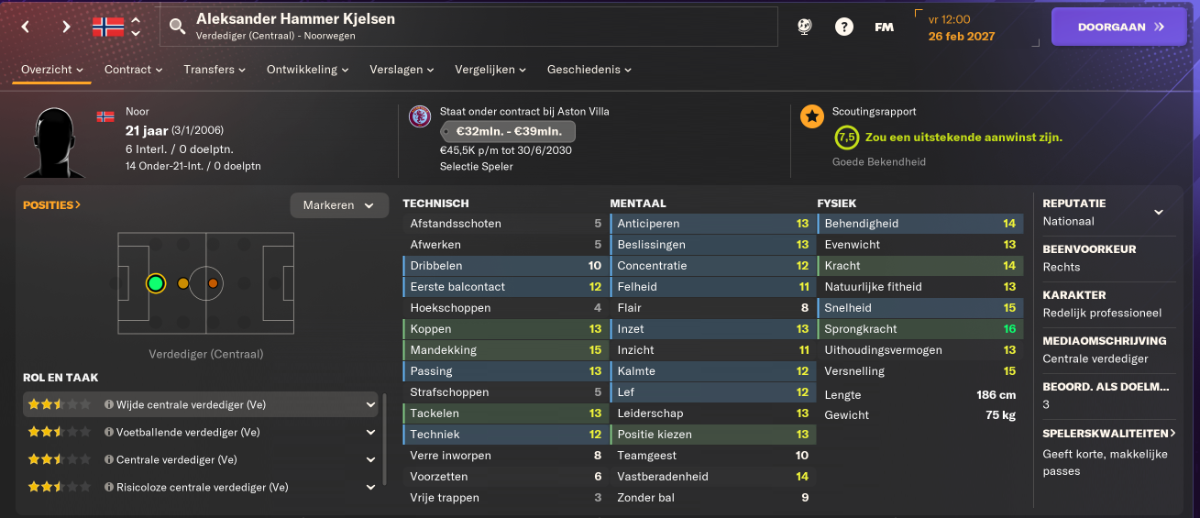Viewport: 1200px width, 518px height.
Task: Go forward with the right arrow
Action: tap(66, 27)
